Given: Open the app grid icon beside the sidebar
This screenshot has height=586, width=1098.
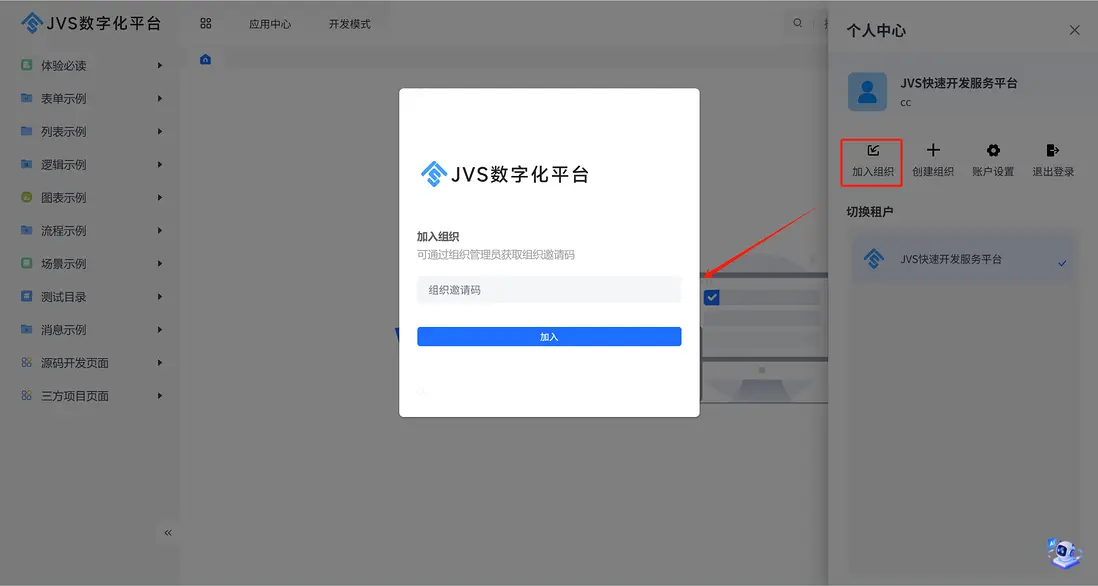Looking at the screenshot, I should [205, 21].
